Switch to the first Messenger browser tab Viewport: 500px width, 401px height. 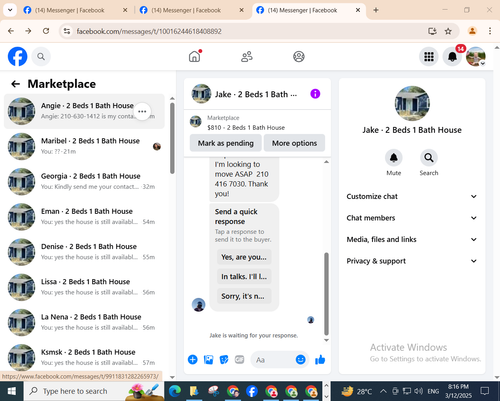[x=75, y=10]
